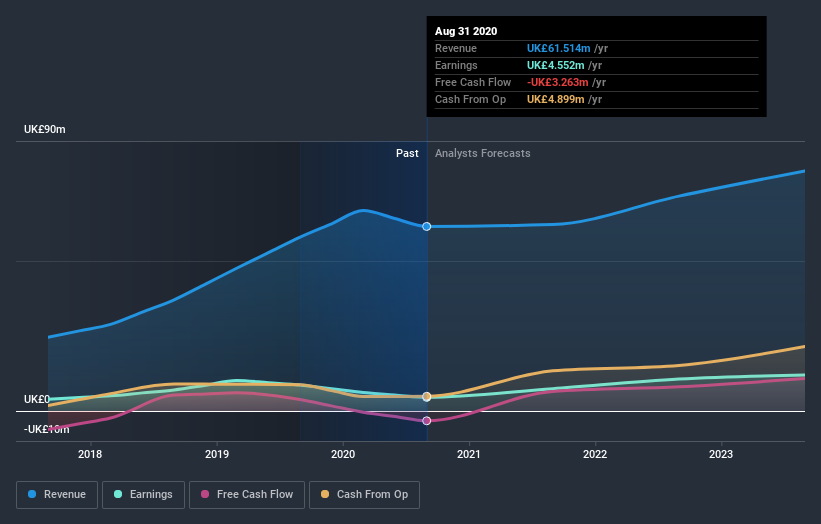Click the Past section label

coord(407,153)
